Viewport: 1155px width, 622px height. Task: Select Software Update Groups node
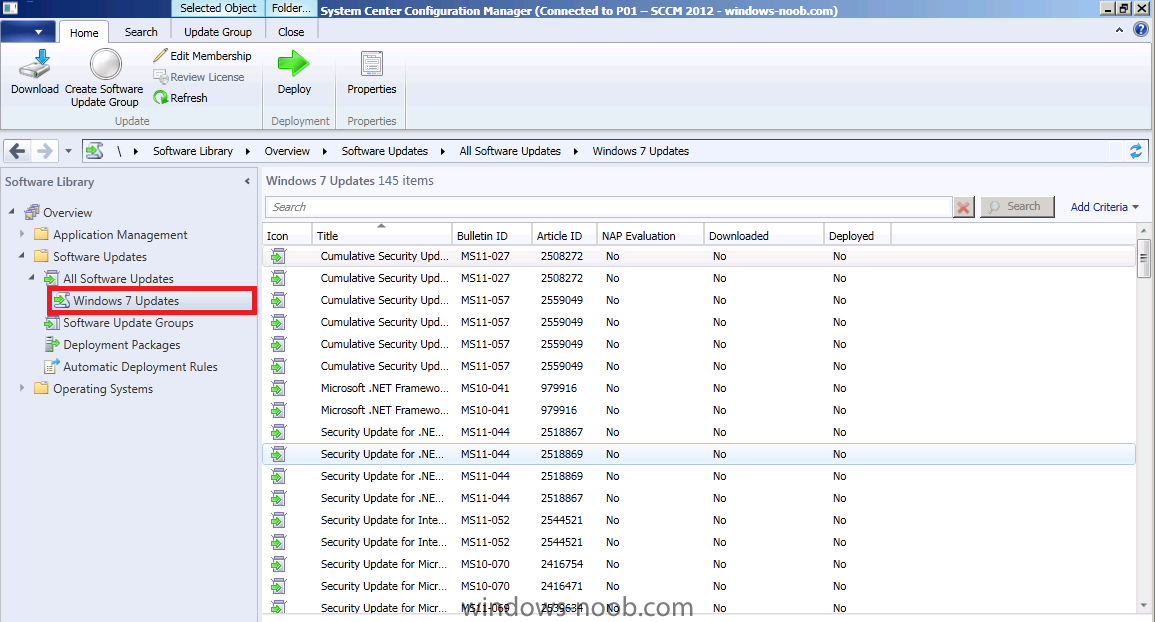coord(128,323)
